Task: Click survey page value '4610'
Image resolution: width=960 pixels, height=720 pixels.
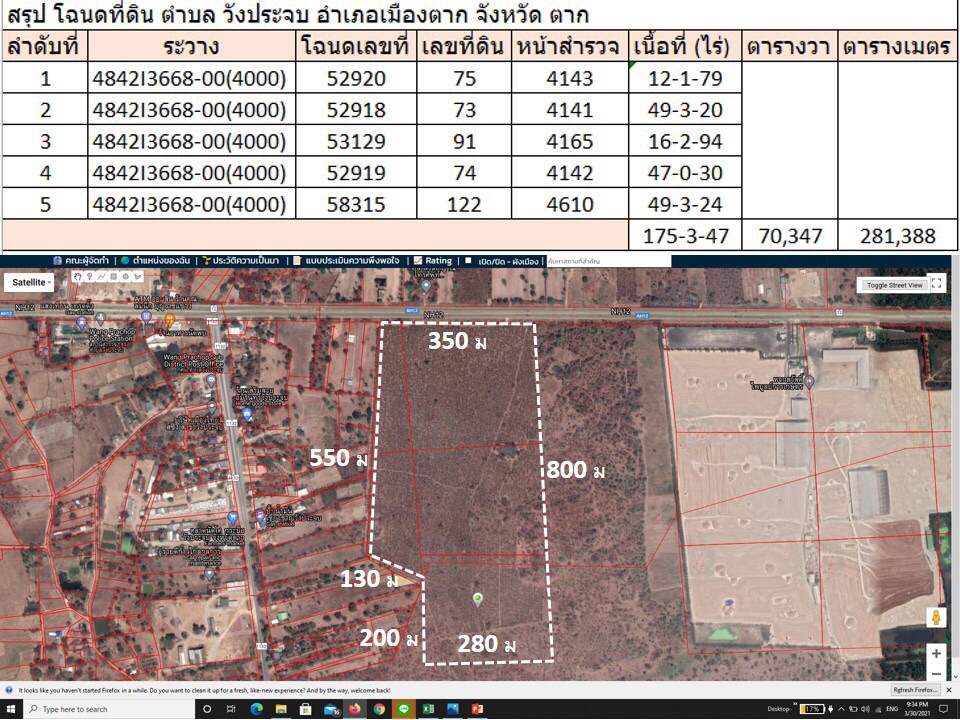Action: tap(570, 204)
